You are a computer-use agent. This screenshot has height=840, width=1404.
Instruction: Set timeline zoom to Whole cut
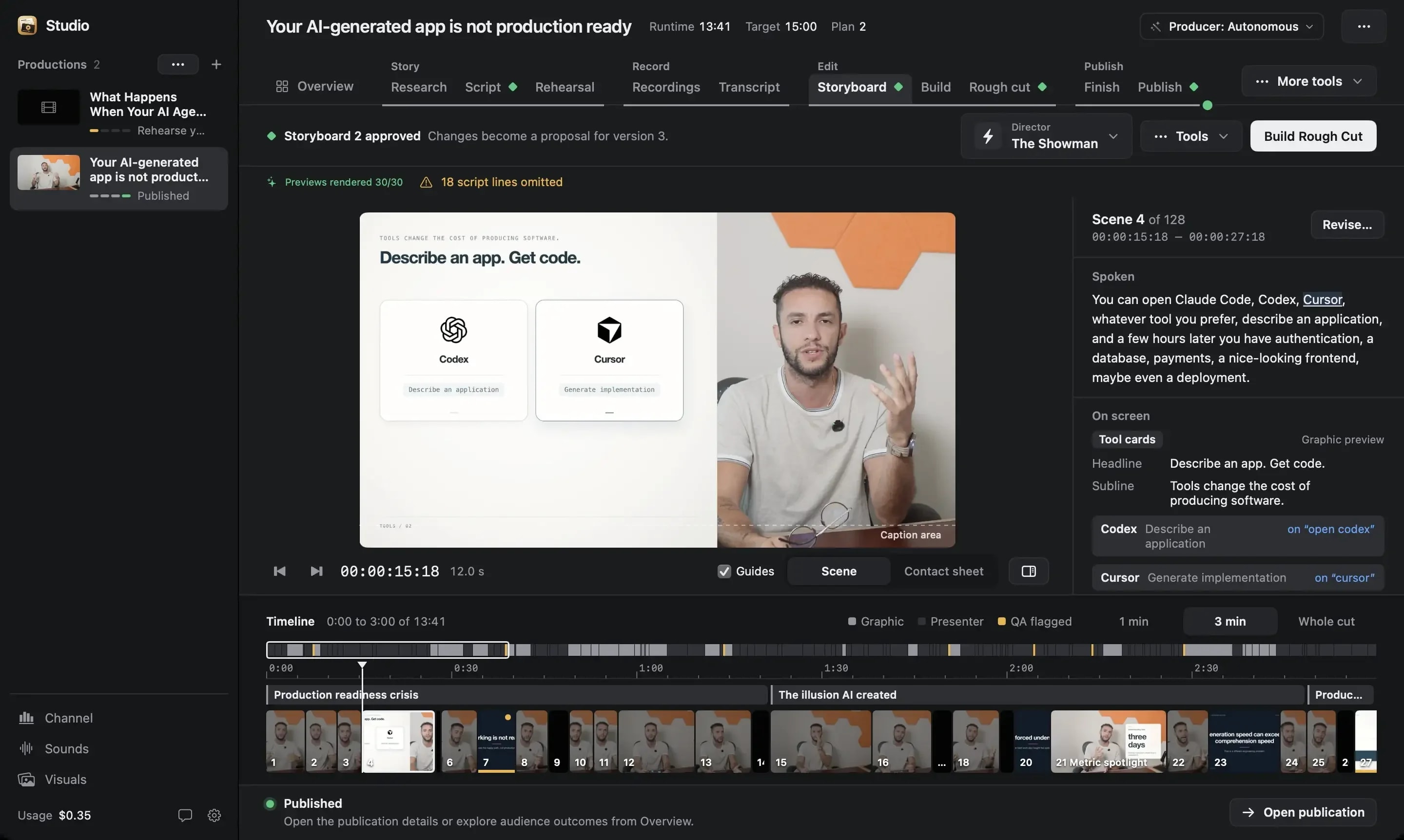pyautogui.click(x=1326, y=621)
